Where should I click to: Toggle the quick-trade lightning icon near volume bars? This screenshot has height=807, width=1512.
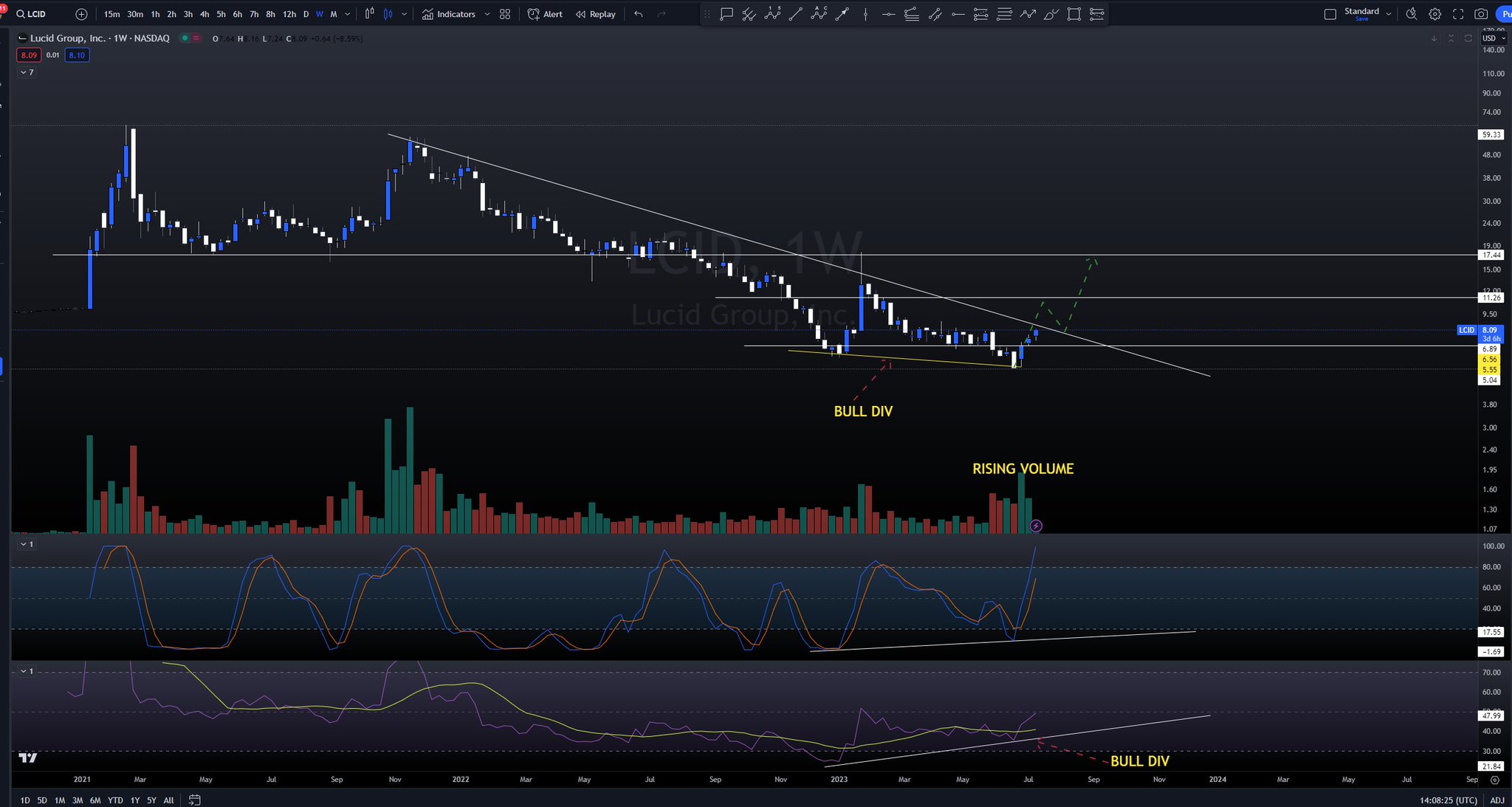(x=1037, y=526)
